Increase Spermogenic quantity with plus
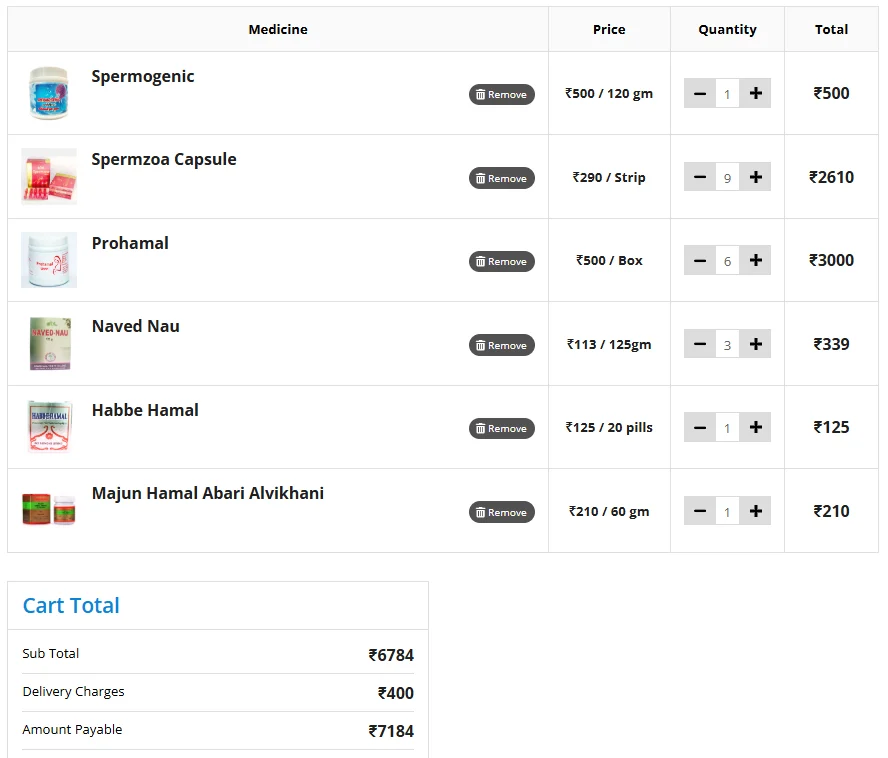 coord(755,93)
